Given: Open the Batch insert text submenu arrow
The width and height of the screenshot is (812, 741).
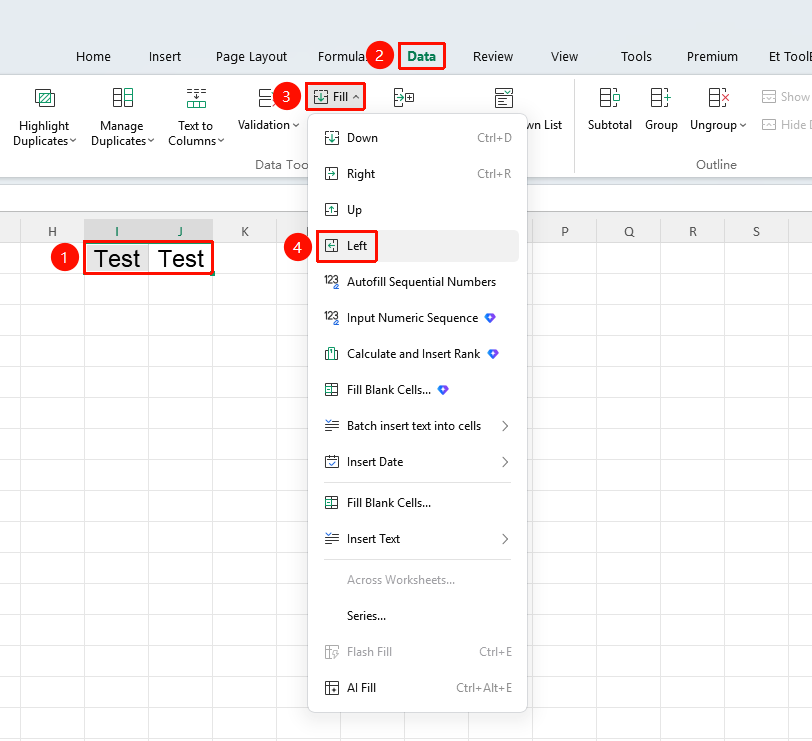Looking at the screenshot, I should [x=505, y=426].
